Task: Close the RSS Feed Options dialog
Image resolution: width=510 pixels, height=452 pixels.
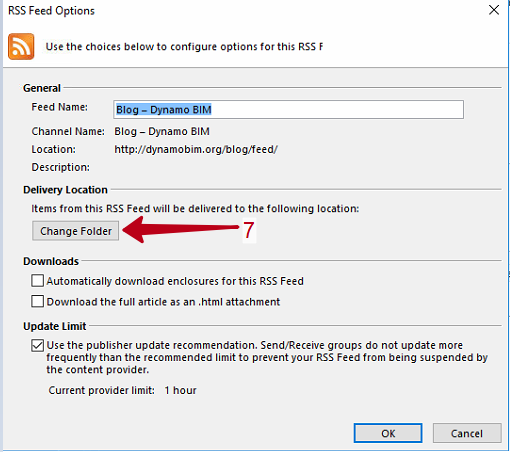Action: [x=494, y=10]
